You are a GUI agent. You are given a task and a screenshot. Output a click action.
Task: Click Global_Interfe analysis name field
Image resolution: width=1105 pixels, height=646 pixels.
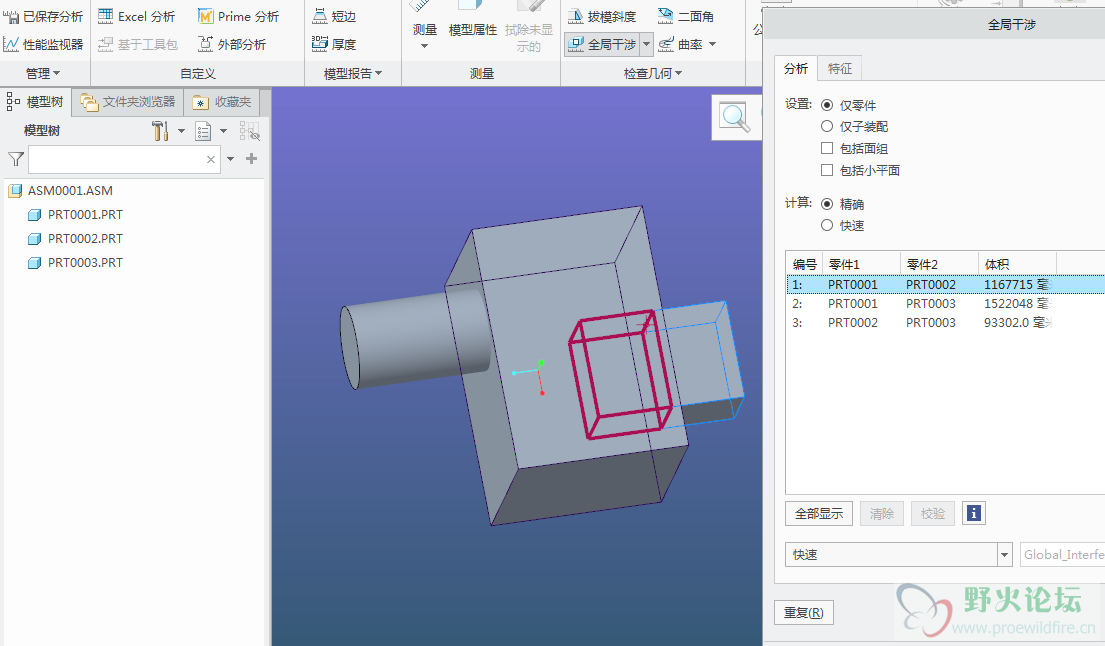coord(1062,554)
